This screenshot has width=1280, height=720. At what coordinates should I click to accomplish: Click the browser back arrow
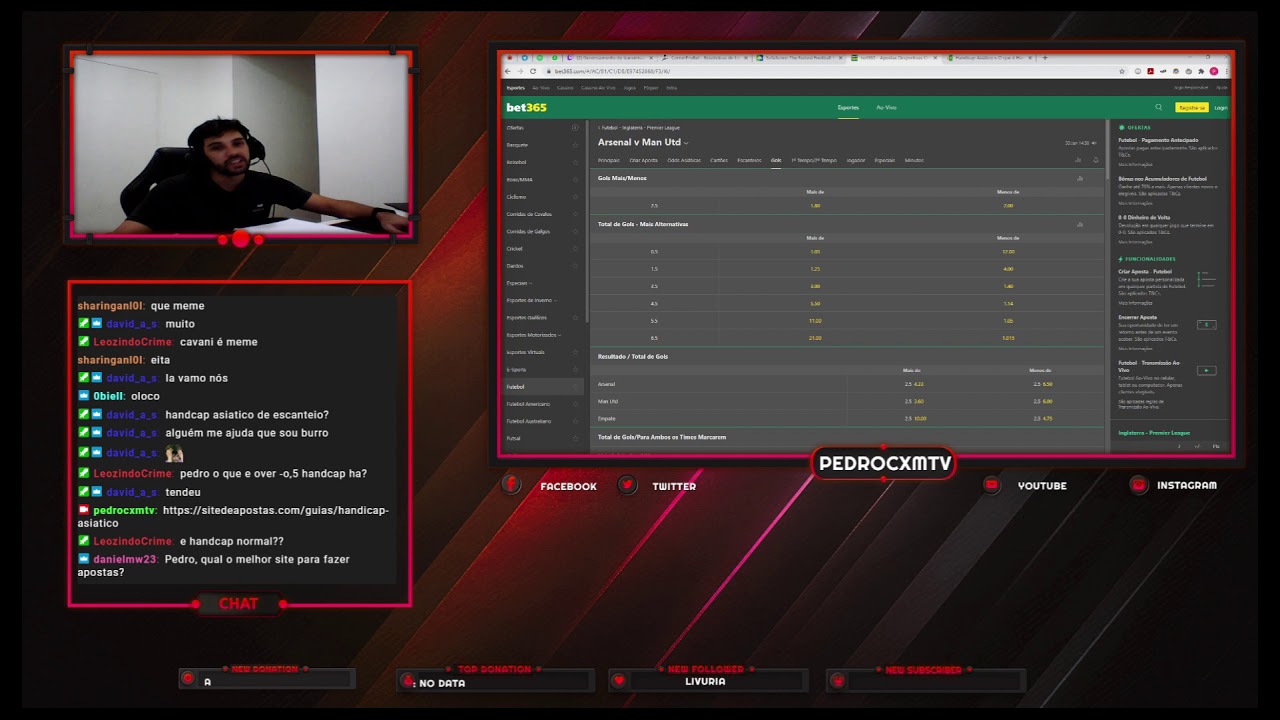(507, 71)
